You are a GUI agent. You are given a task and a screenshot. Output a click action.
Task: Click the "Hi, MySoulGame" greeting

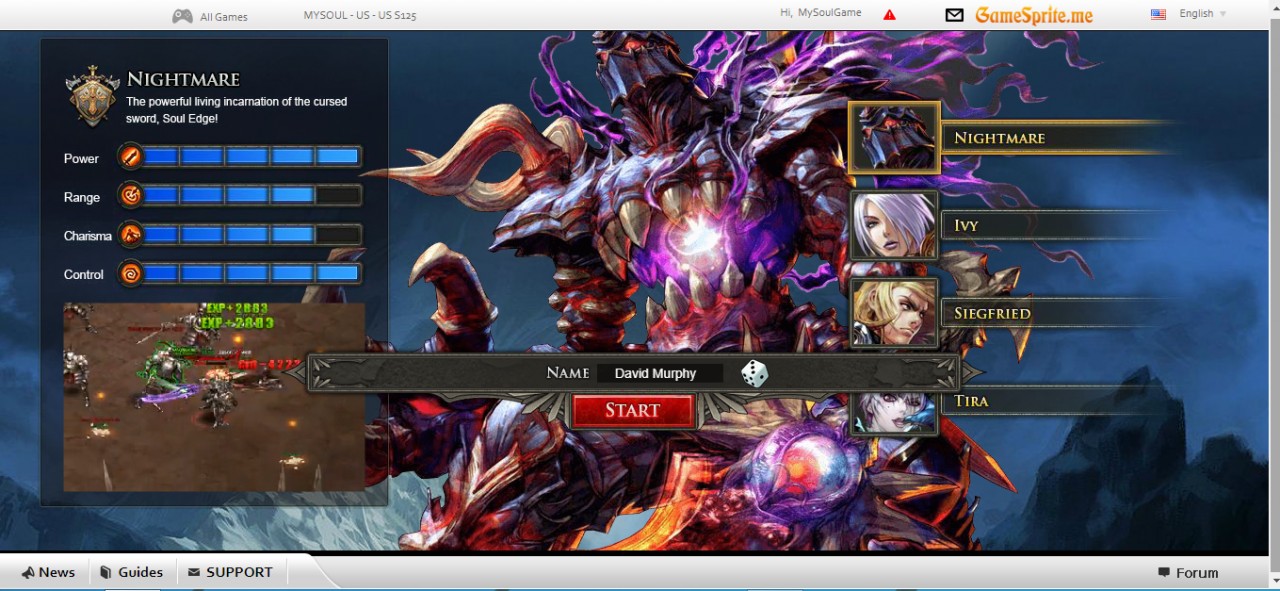pos(820,13)
